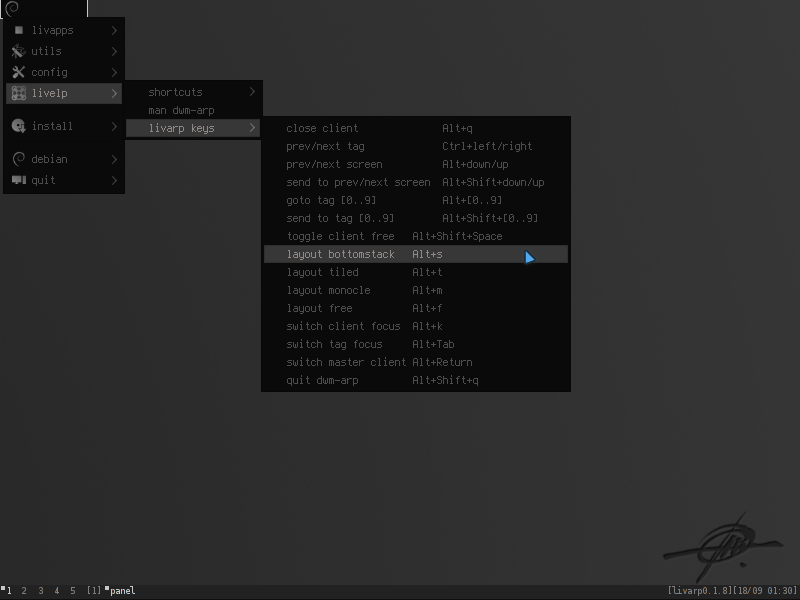Select the layout bottomstack entry
This screenshot has width=800, height=600.
point(416,254)
